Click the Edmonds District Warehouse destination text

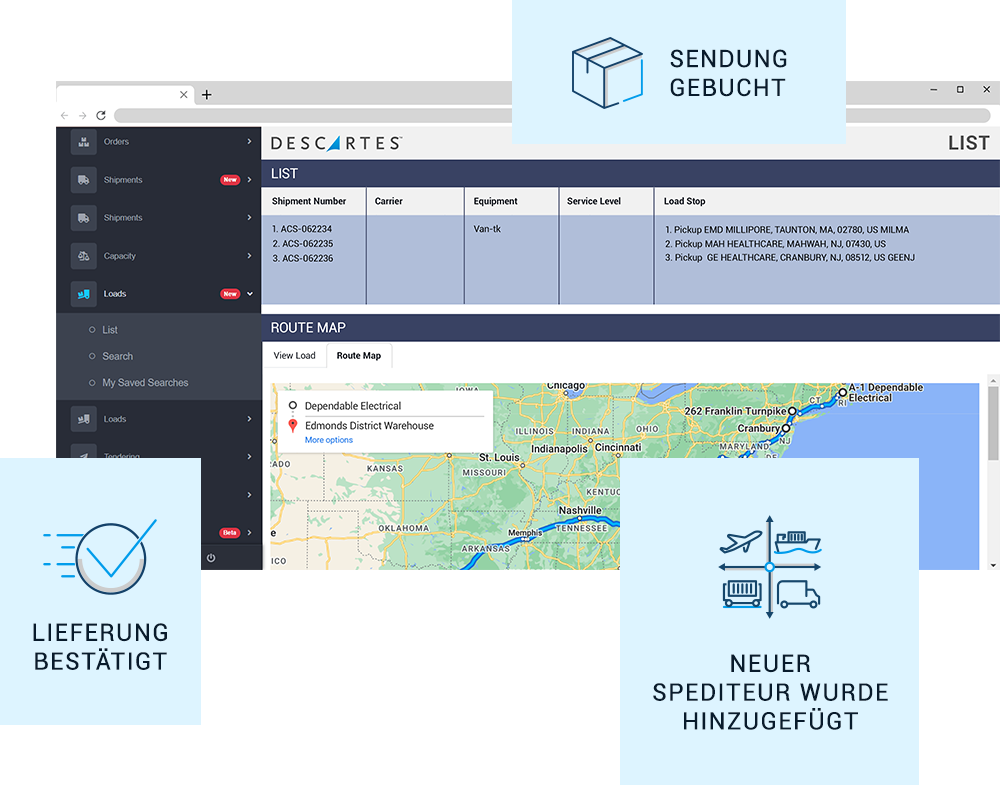(x=369, y=426)
